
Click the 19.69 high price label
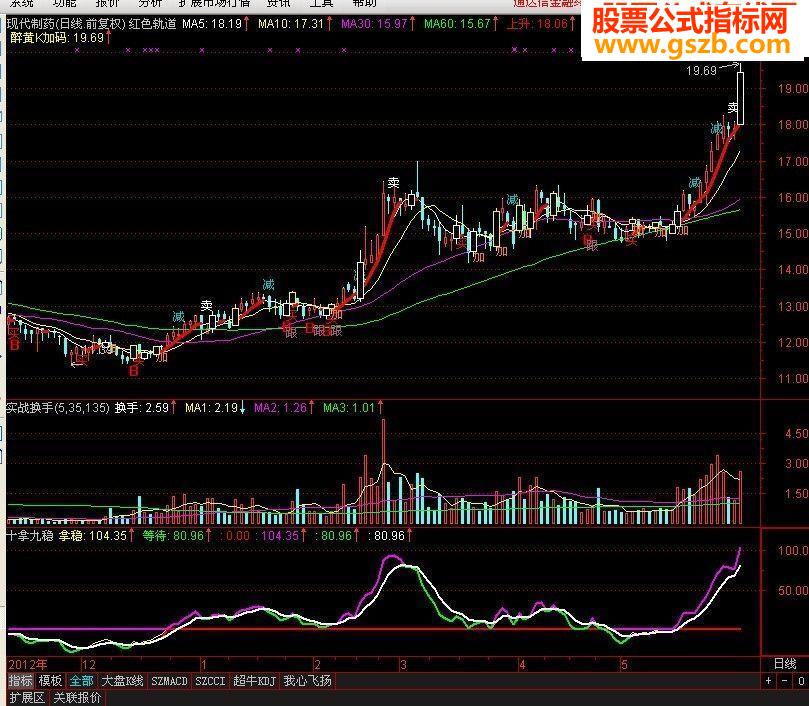coord(702,71)
